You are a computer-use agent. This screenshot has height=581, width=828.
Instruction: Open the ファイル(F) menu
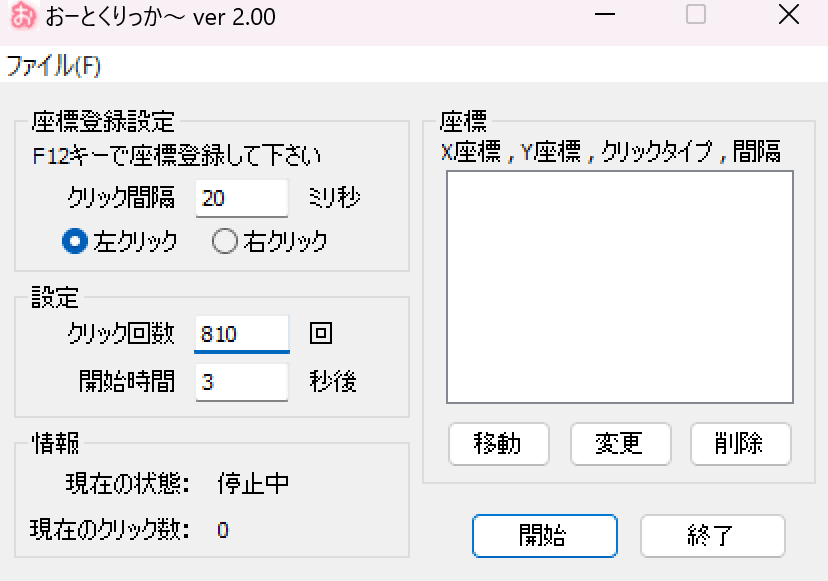point(53,66)
